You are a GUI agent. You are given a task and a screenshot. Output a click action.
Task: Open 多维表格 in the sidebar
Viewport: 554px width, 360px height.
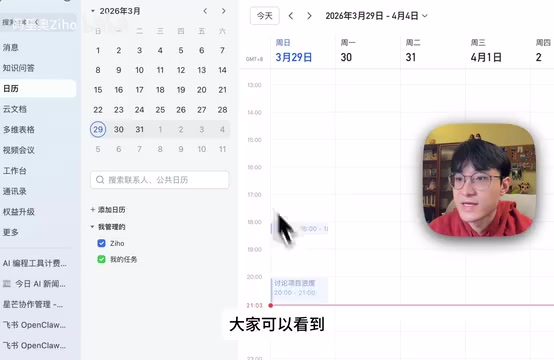coord(18,129)
